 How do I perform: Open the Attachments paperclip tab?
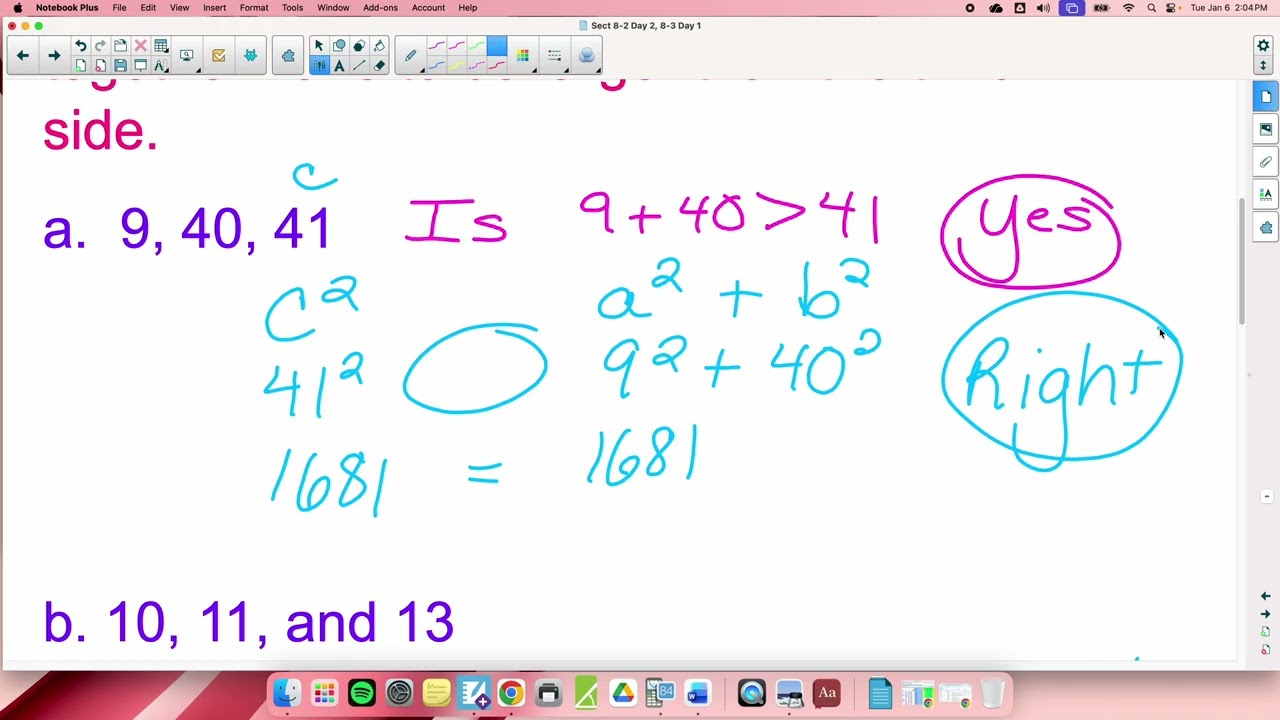point(1266,161)
